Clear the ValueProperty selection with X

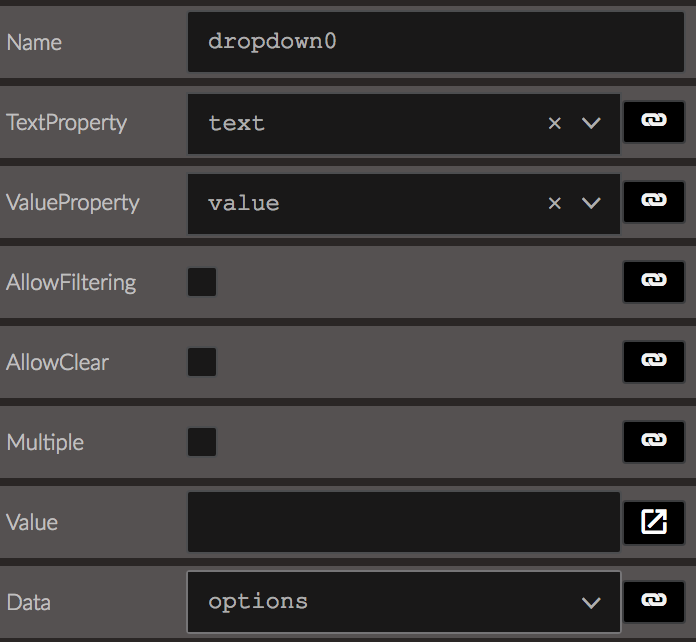[554, 203]
